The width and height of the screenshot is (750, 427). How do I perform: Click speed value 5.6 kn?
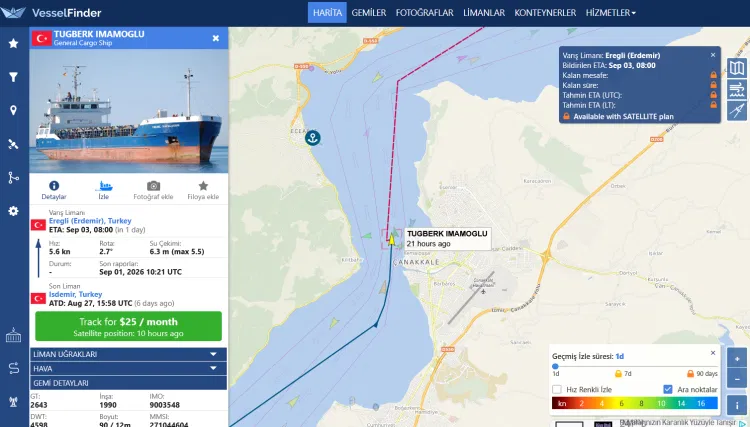click(59, 252)
